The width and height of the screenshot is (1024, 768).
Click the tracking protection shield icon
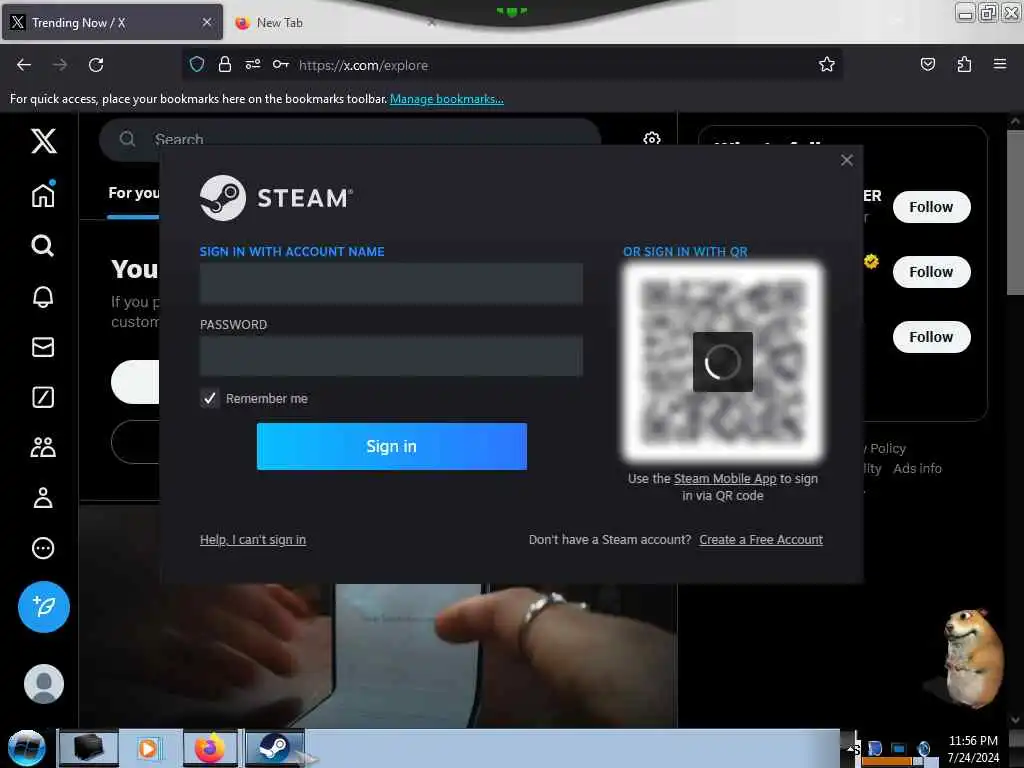click(197, 64)
